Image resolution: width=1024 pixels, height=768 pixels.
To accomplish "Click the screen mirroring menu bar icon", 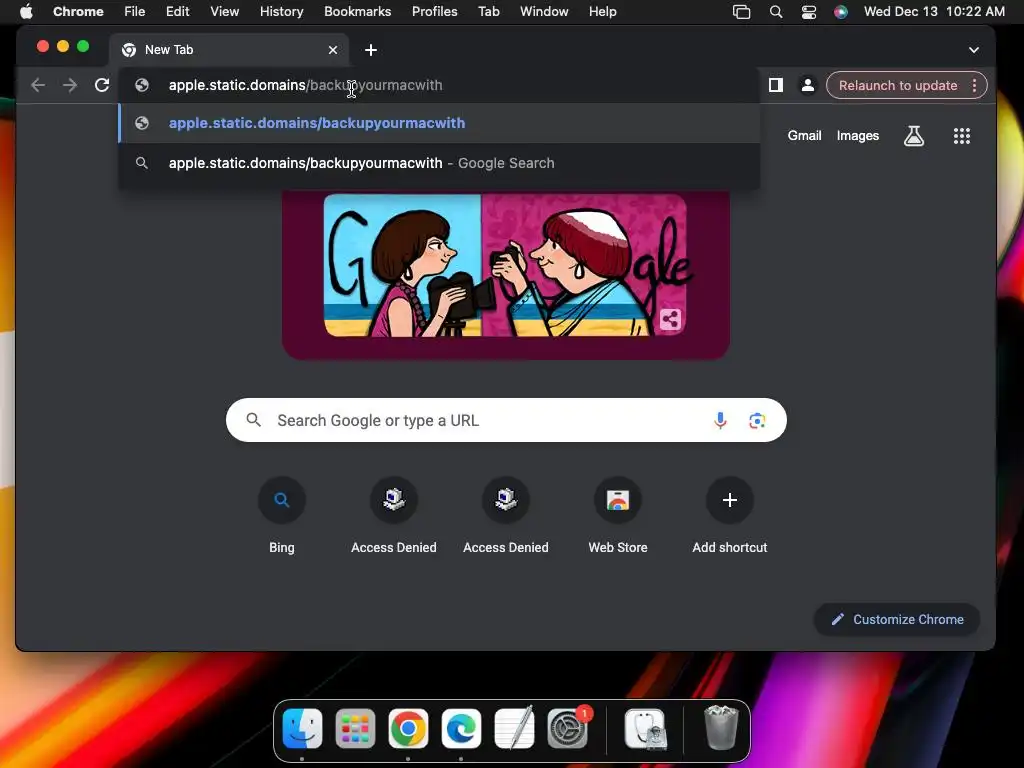I will coord(741,12).
